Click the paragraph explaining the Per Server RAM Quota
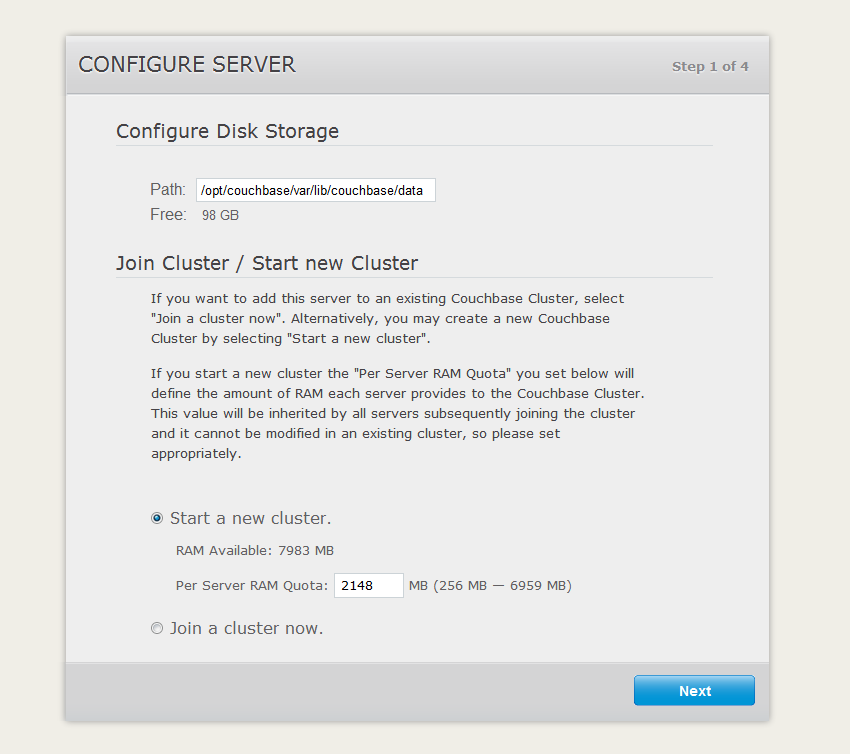The height and width of the screenshot is (754, 850). pyautogui.click(x=398, y=414)
